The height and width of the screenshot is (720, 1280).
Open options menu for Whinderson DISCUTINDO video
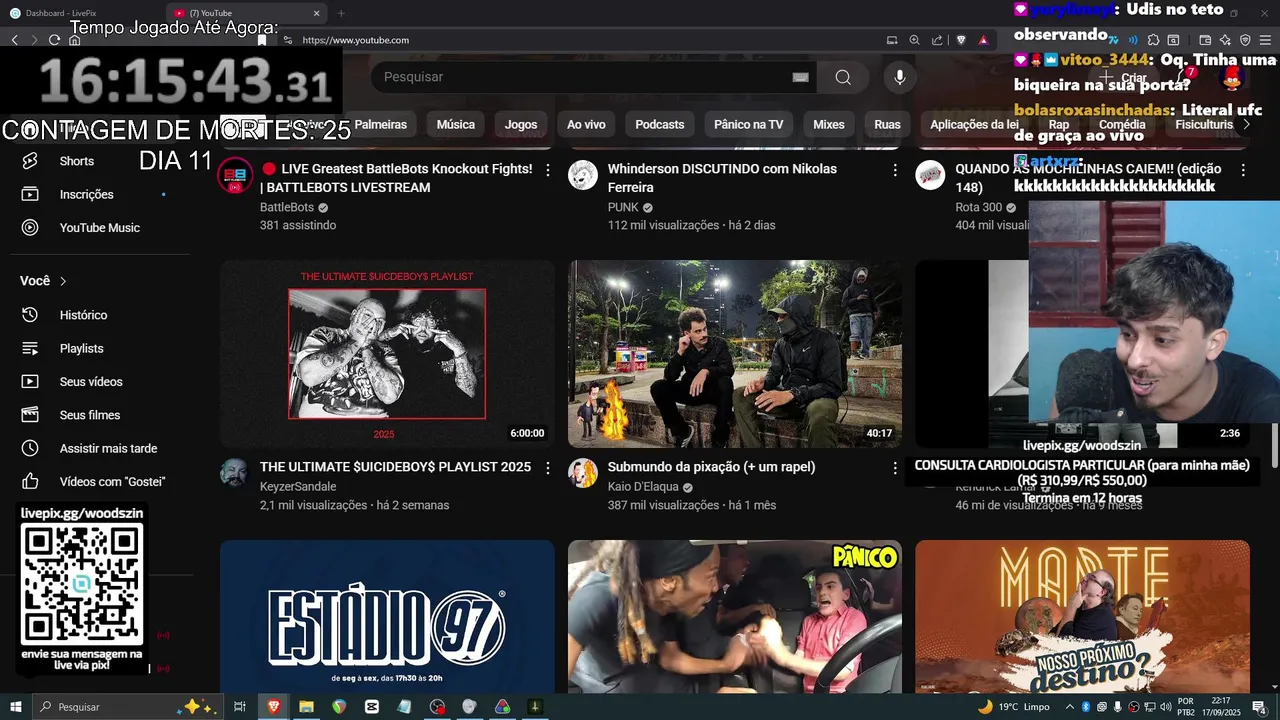tap(895, 170)
